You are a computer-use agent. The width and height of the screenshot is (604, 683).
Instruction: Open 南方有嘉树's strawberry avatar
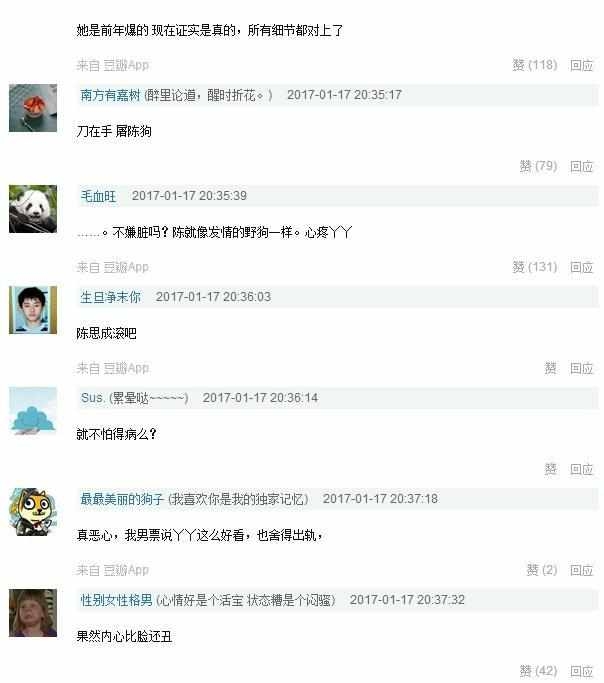tap(33, 108)
